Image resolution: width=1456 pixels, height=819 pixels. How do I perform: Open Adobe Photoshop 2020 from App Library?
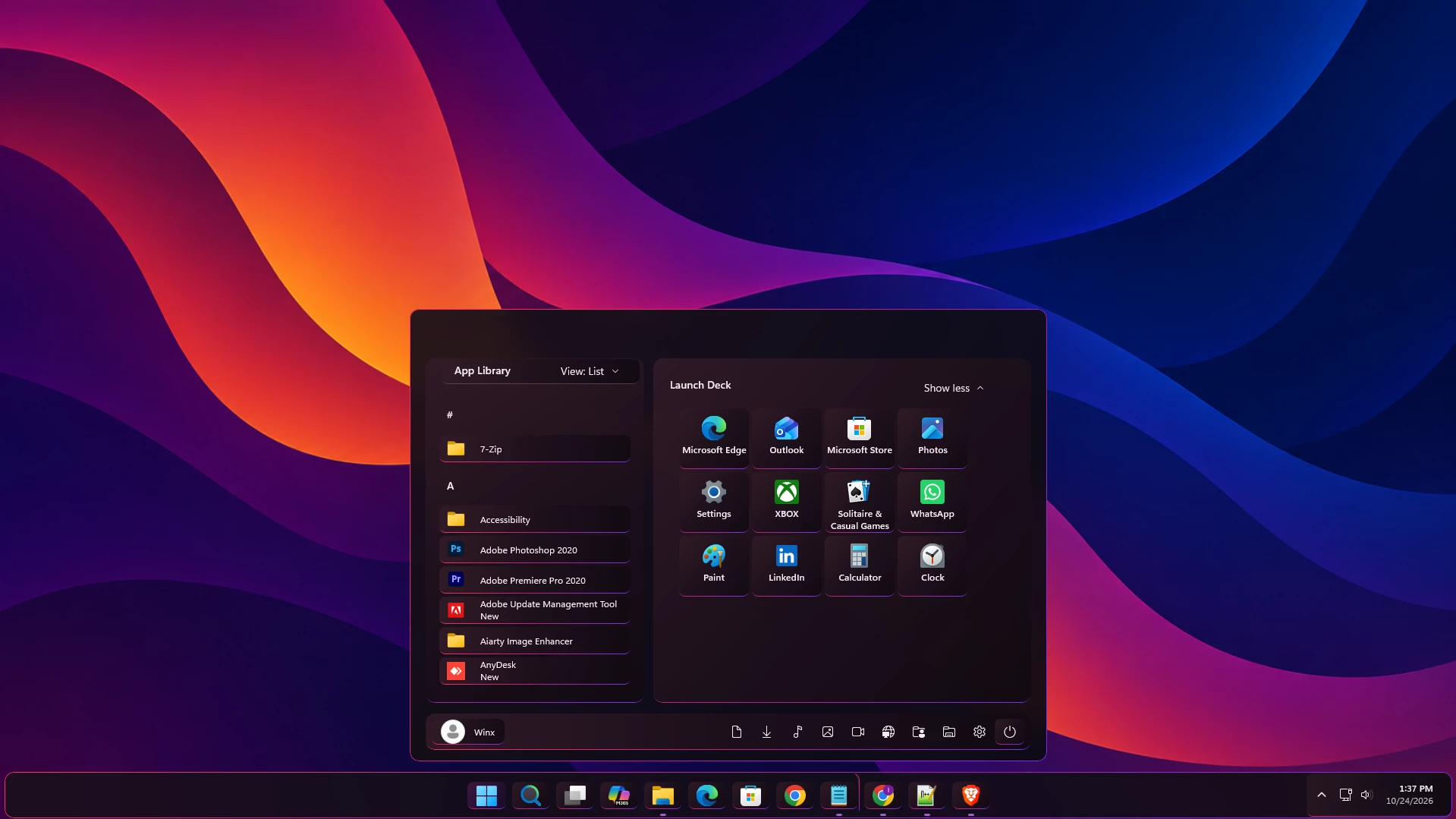pyautogui.click(x=535, y=550)
